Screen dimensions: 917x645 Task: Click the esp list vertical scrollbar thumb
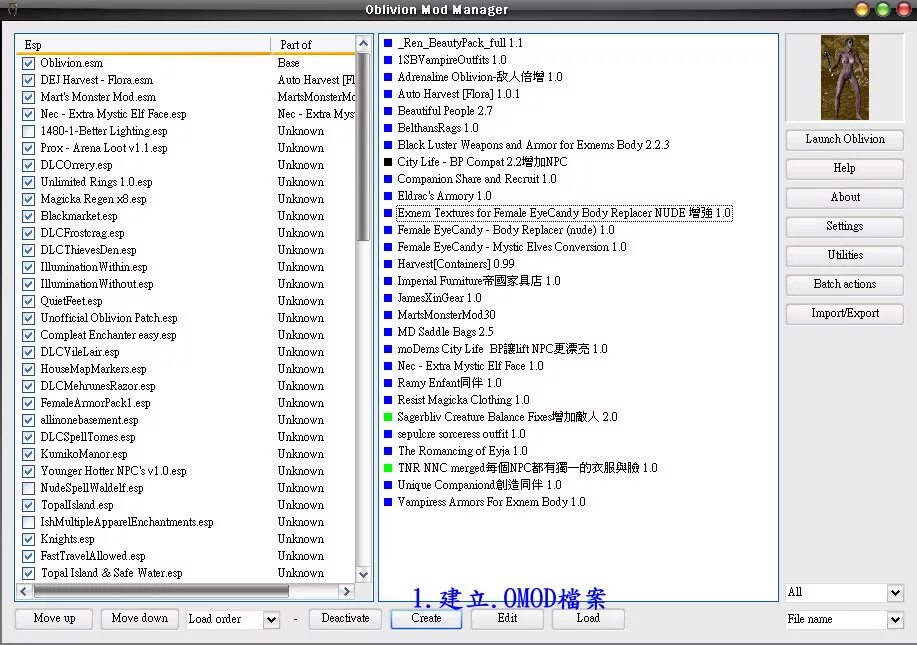(363, 147)
